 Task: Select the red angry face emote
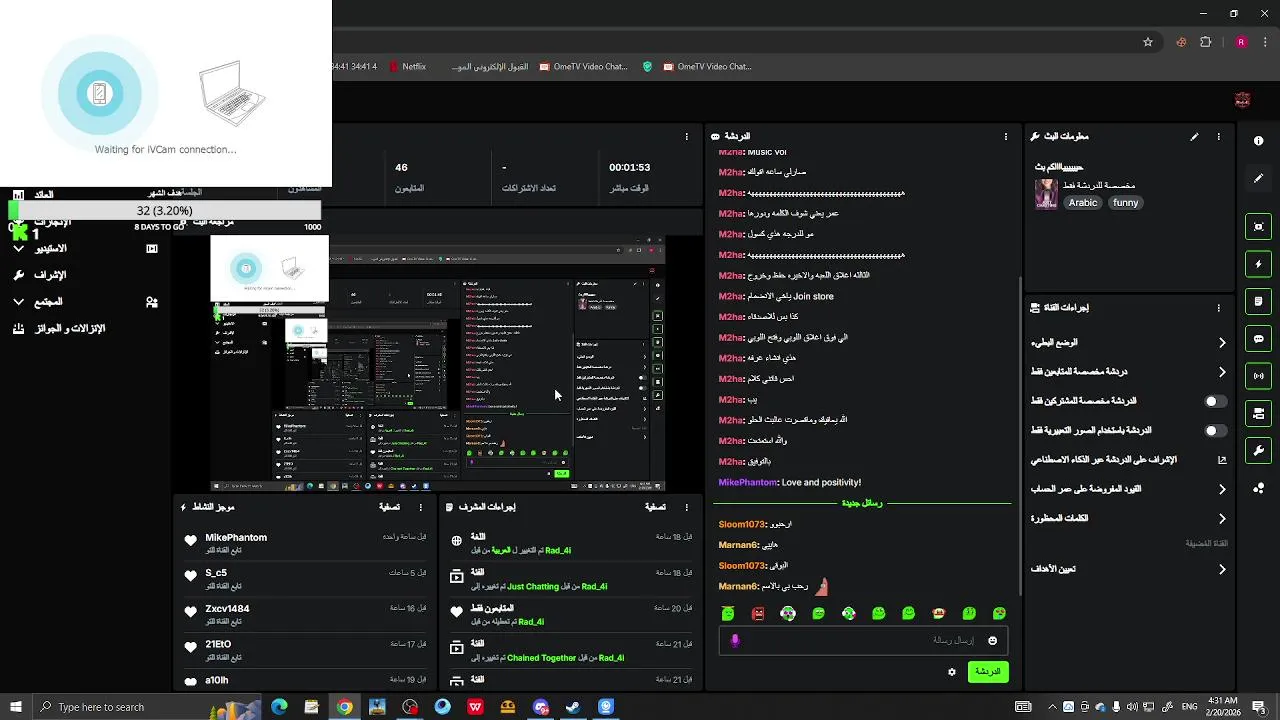point(758,613)
